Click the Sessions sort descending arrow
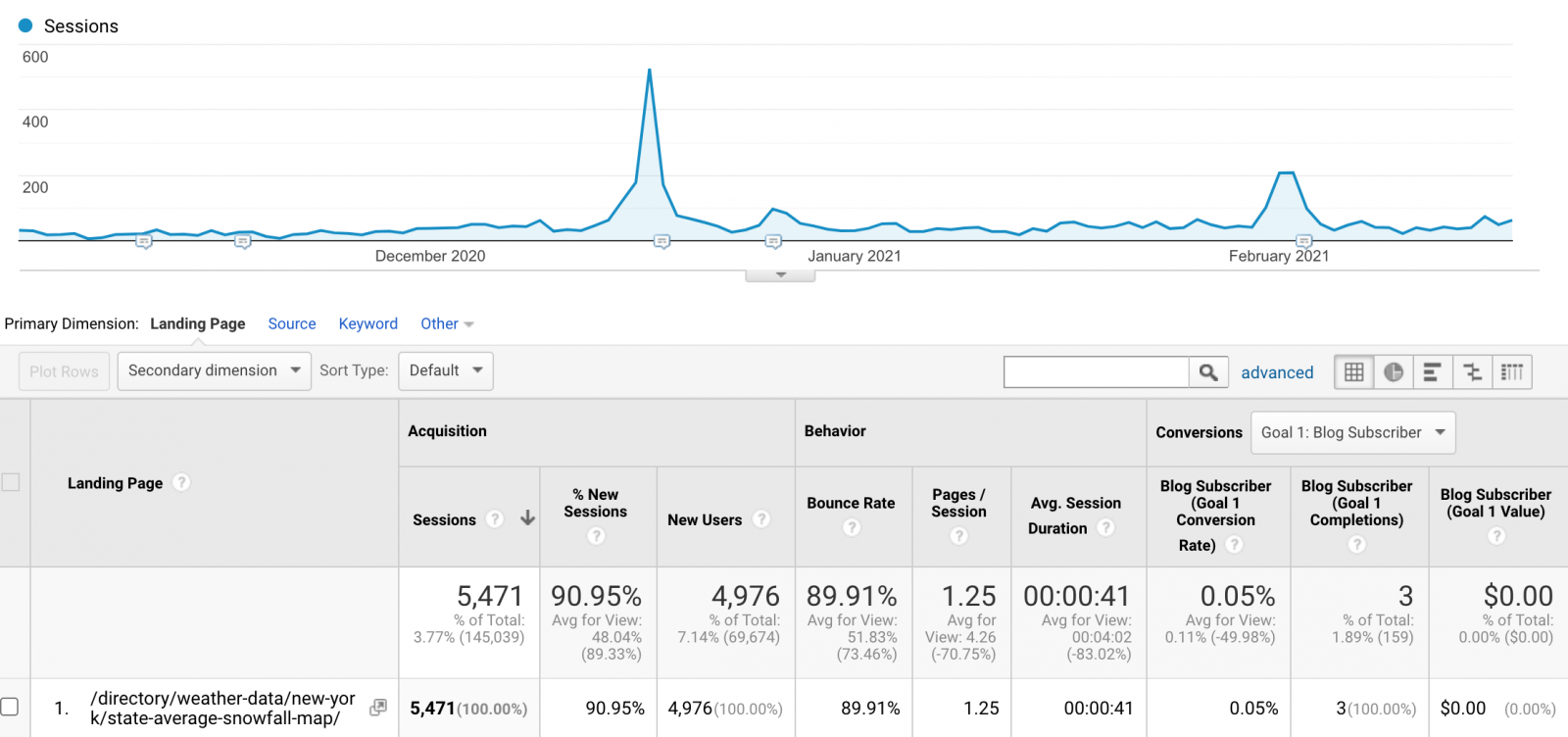Viewport: 1568px width, 737px height. tap(527, 518)
